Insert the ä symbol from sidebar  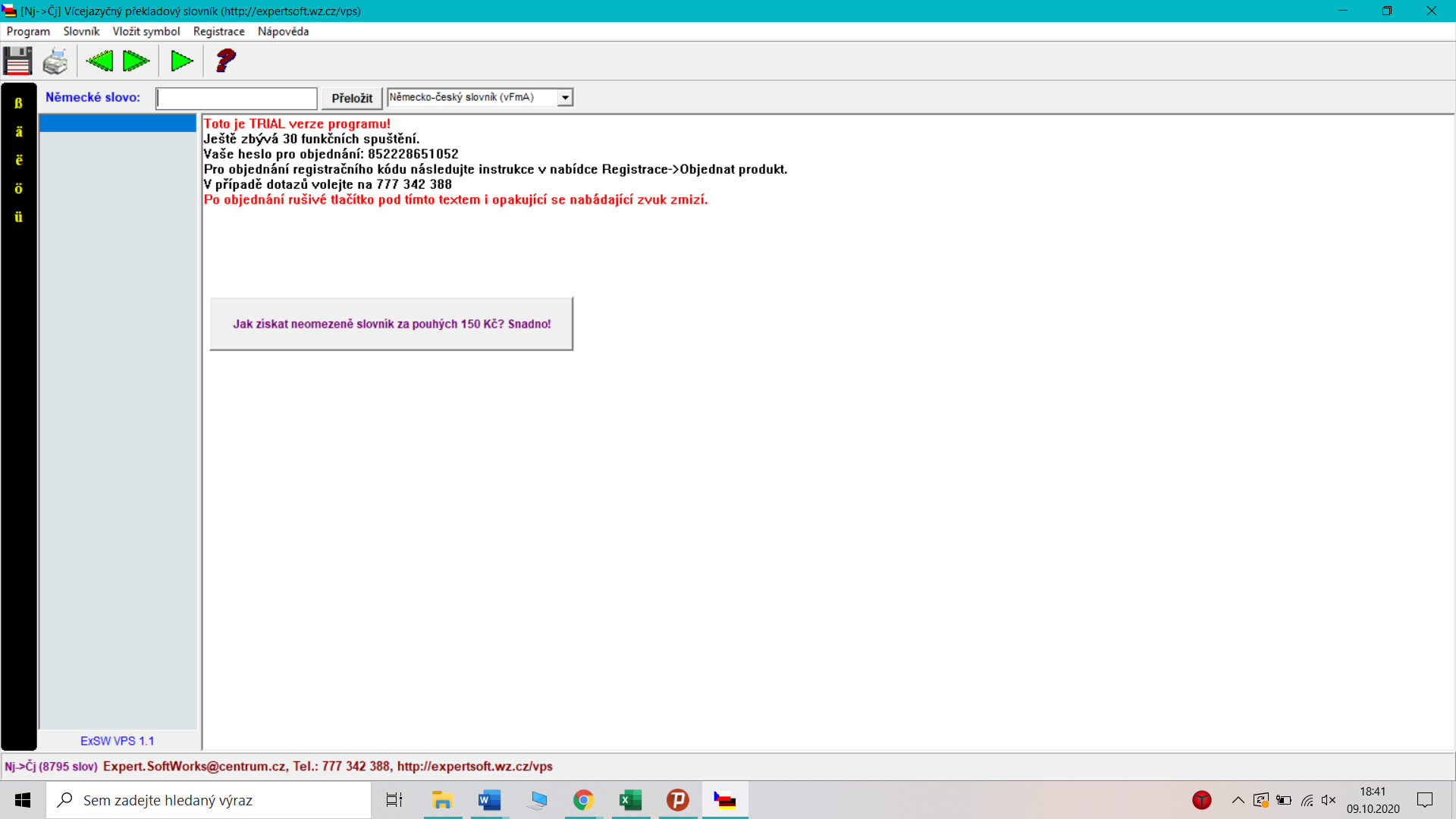point(19,132)
